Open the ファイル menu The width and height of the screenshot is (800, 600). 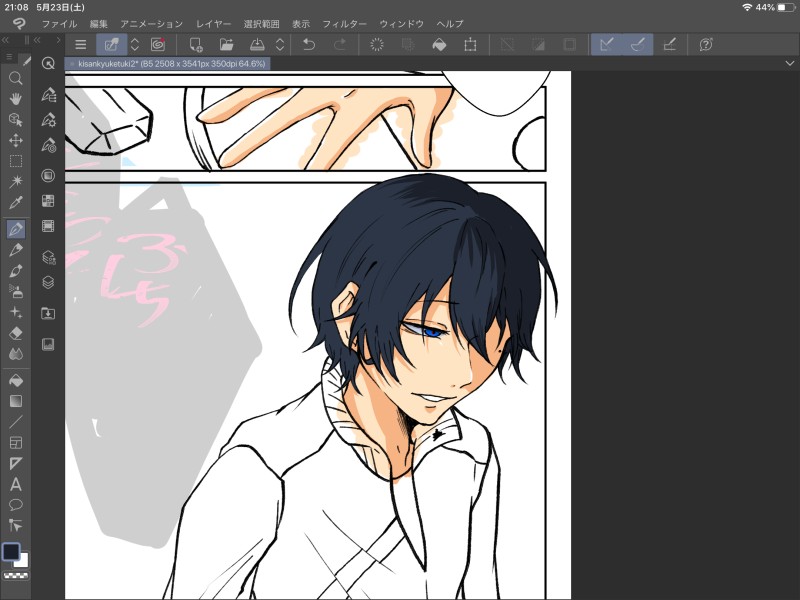59,24
